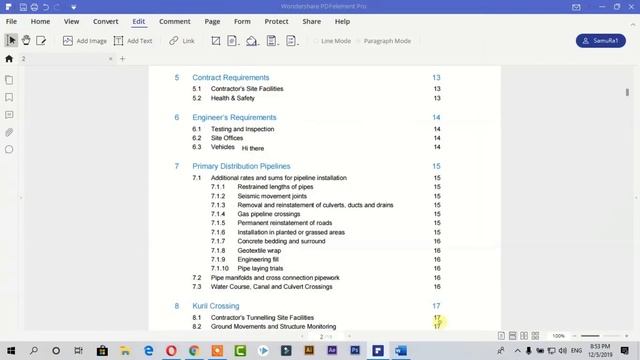640x360 pixels.
Task: Print via the title bar printer icon
Action: pos(34,7)
